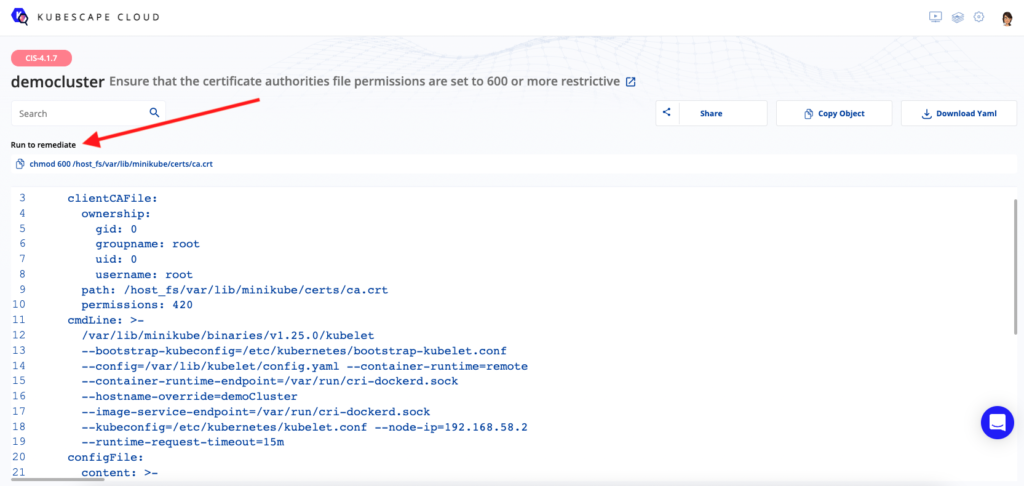Image resolution: width=1024 pixels, height=486 pixels.
Task: Click the '--container-runtime-endpoint' line
Action: (270, 381)
